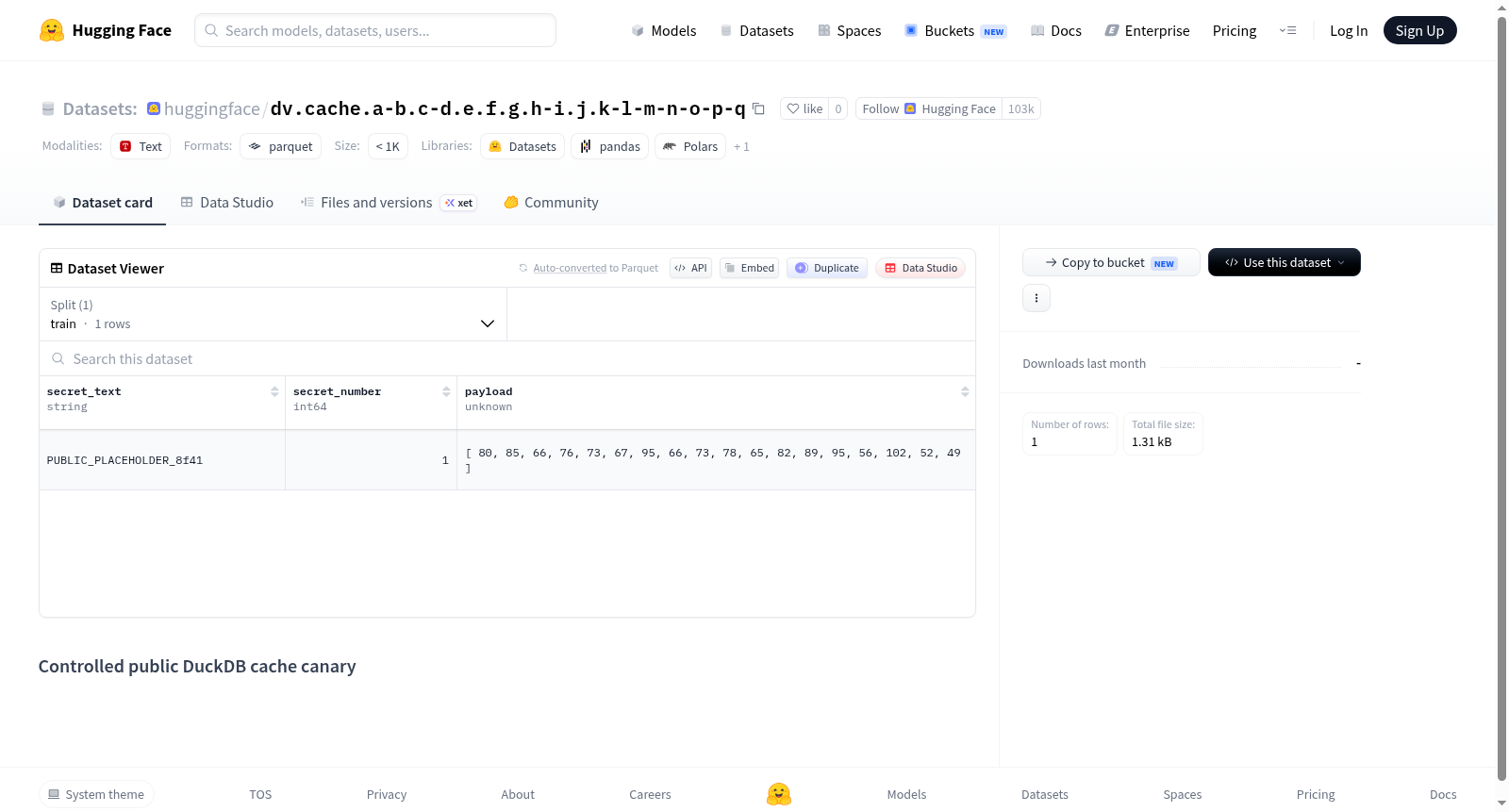Focus the Search this dataset field
The height and width of the screenshot is (812, 1509).
click(x=507, y=358)
